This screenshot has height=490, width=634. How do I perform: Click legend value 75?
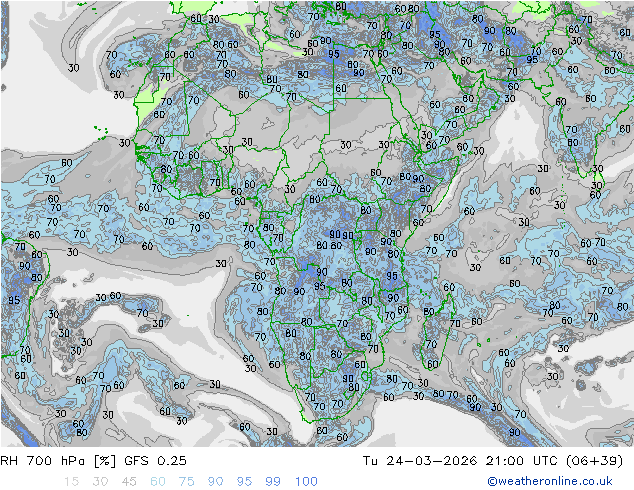coord(186,481)
